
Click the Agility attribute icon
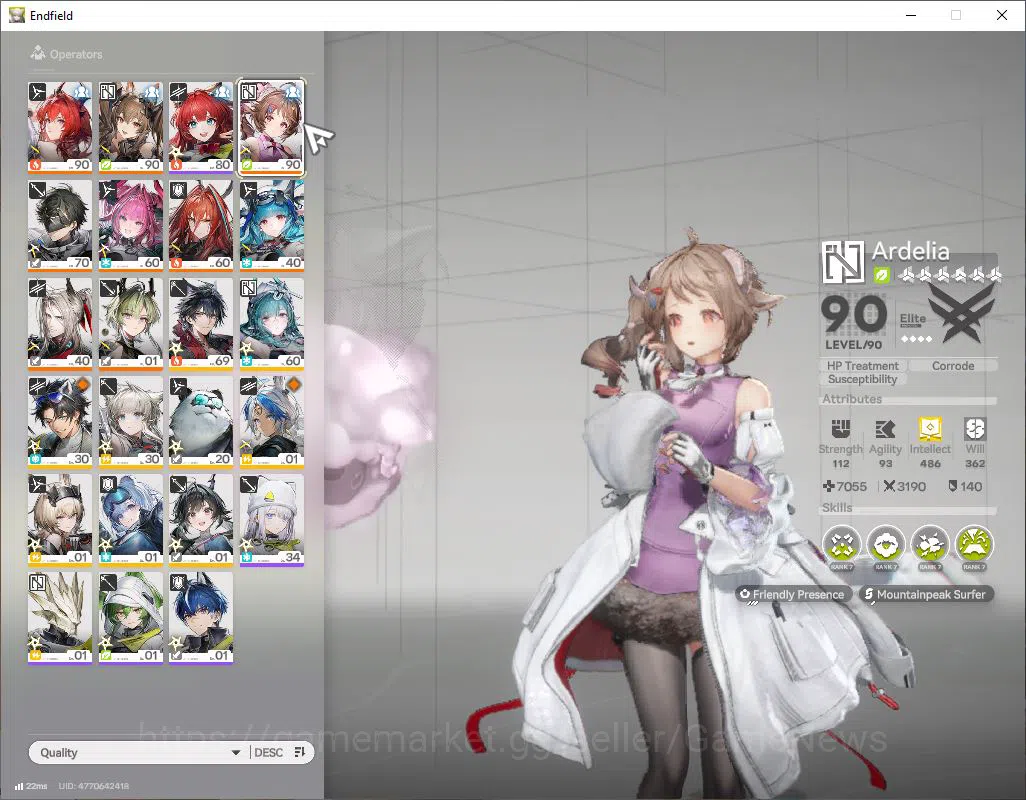coord(885,429)
